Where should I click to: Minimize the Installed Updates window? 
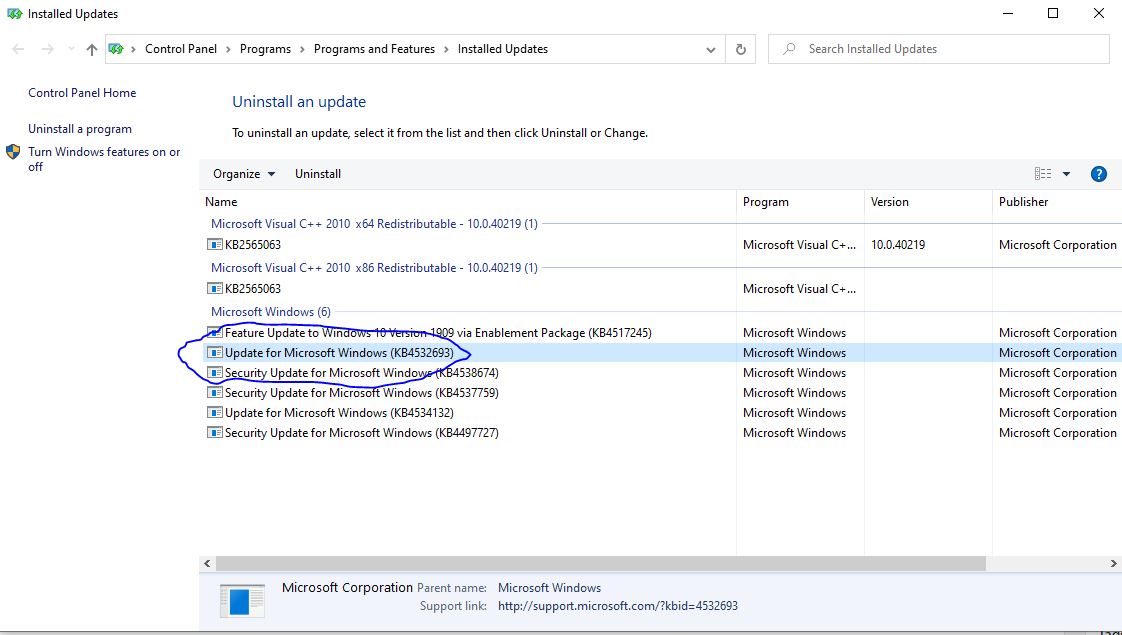[x=1008, y=14]
